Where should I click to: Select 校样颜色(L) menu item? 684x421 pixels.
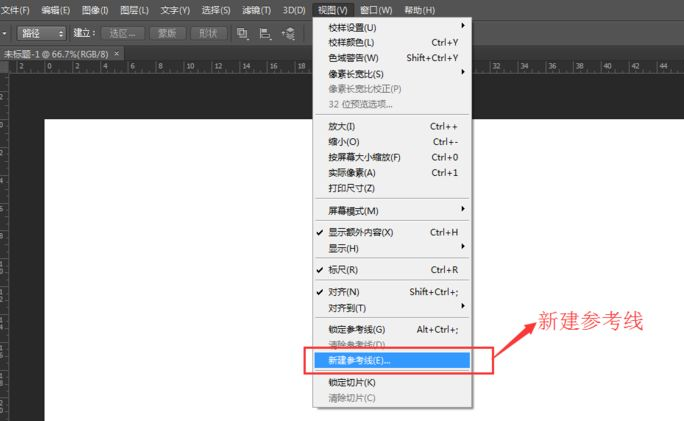point(392,42)
